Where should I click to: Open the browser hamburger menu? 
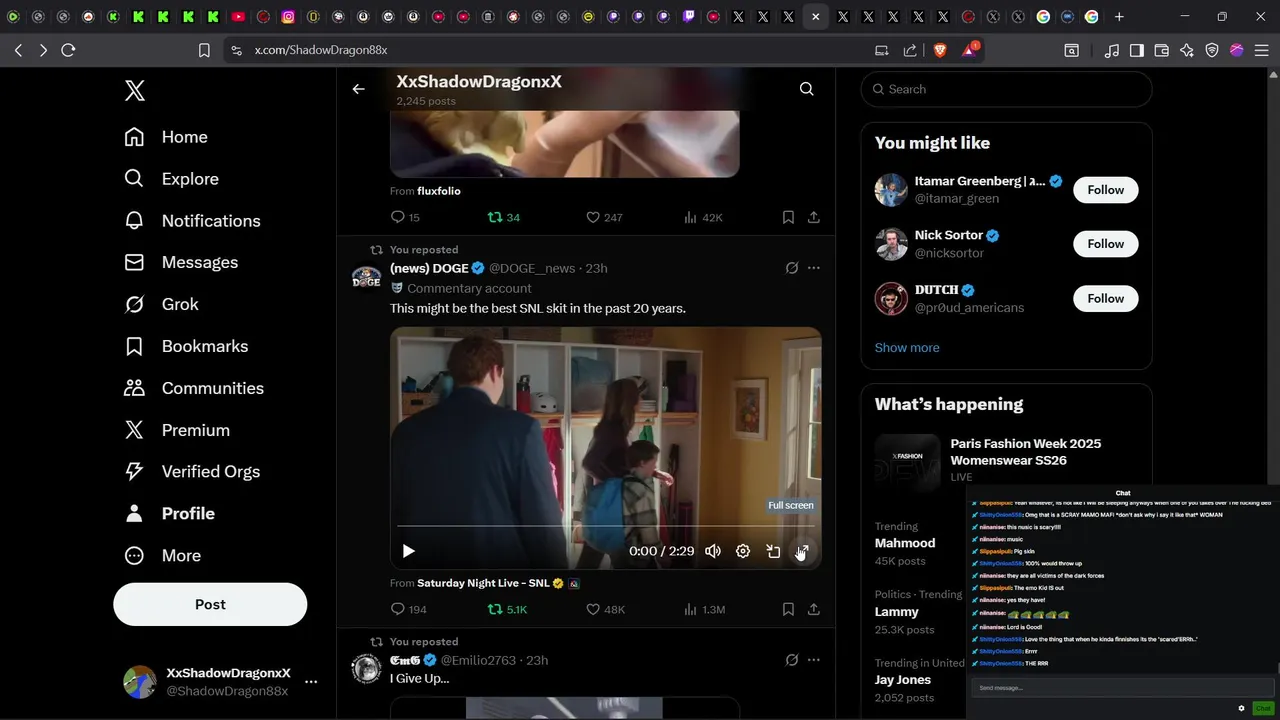coord(1261,50)
